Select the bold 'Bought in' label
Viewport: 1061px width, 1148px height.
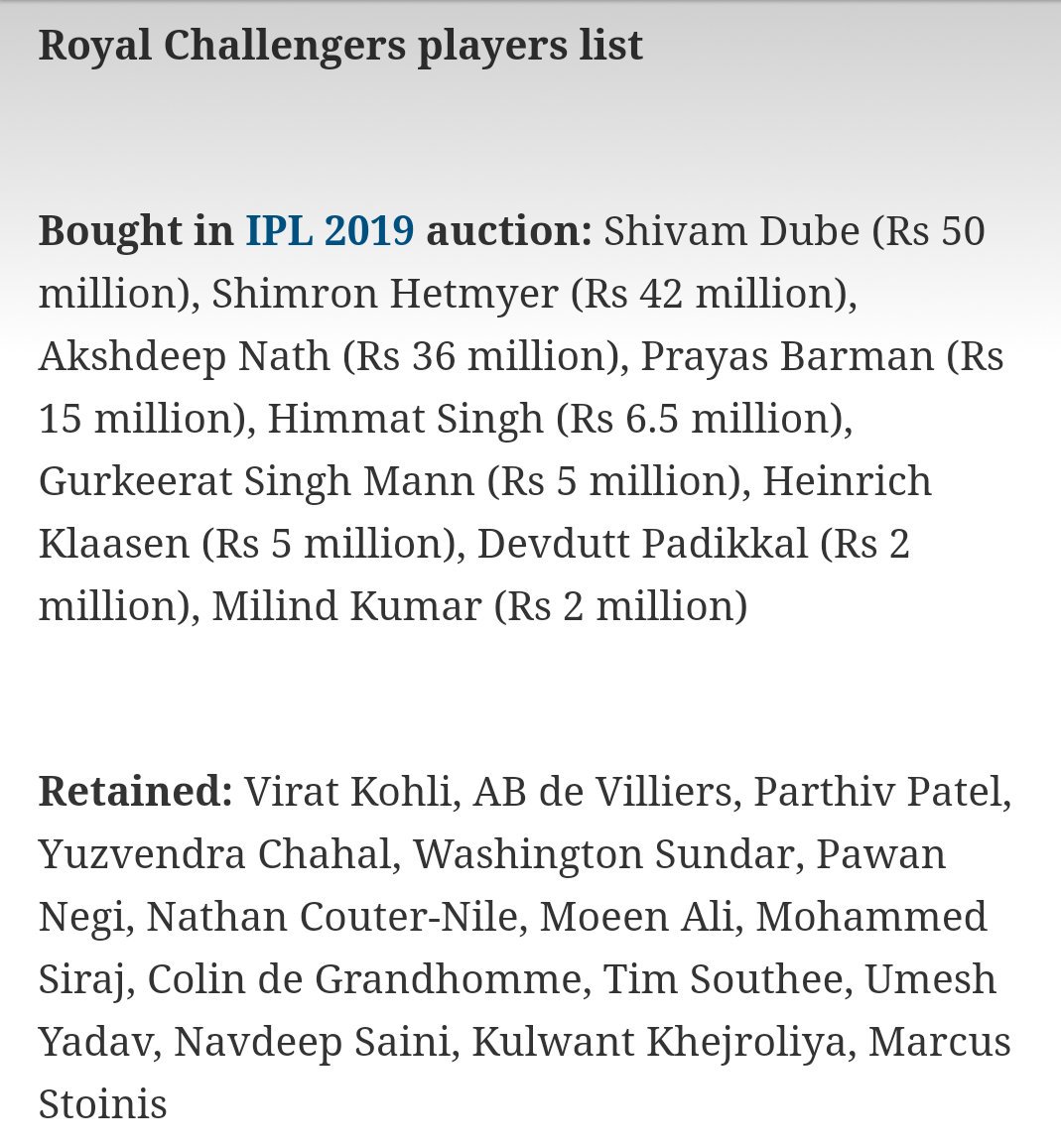[x=136, y=230]
